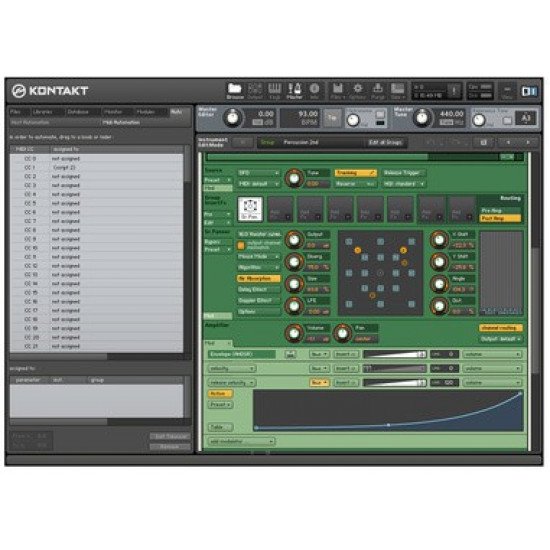Screen dimensions: 550x550
Task: Click the Size view icon
Action: pyautogui.click(x=397, y=91)
